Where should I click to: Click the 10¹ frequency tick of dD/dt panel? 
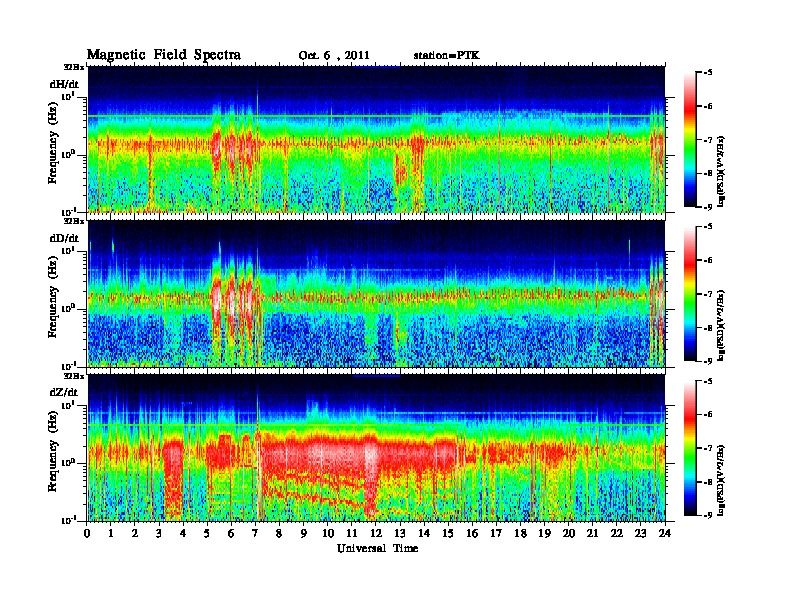[x=69, y=251]
